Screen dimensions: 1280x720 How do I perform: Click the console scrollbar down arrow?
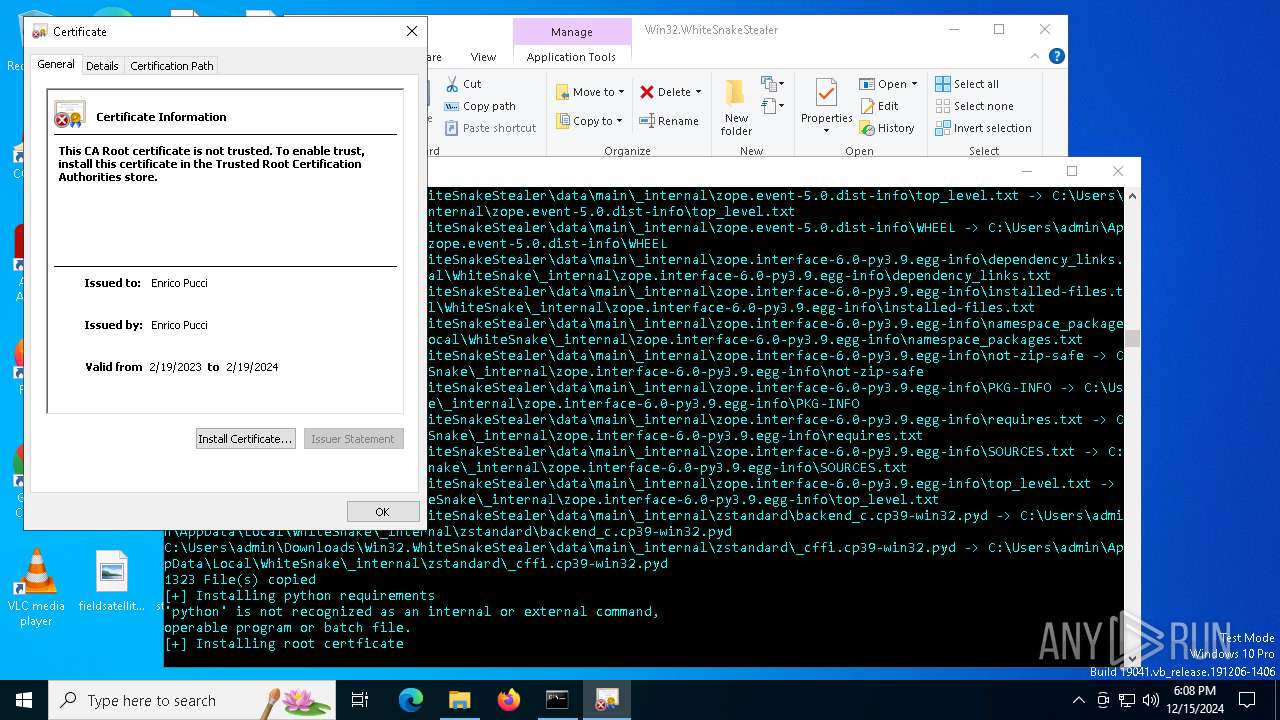[x=1133, y=658]
